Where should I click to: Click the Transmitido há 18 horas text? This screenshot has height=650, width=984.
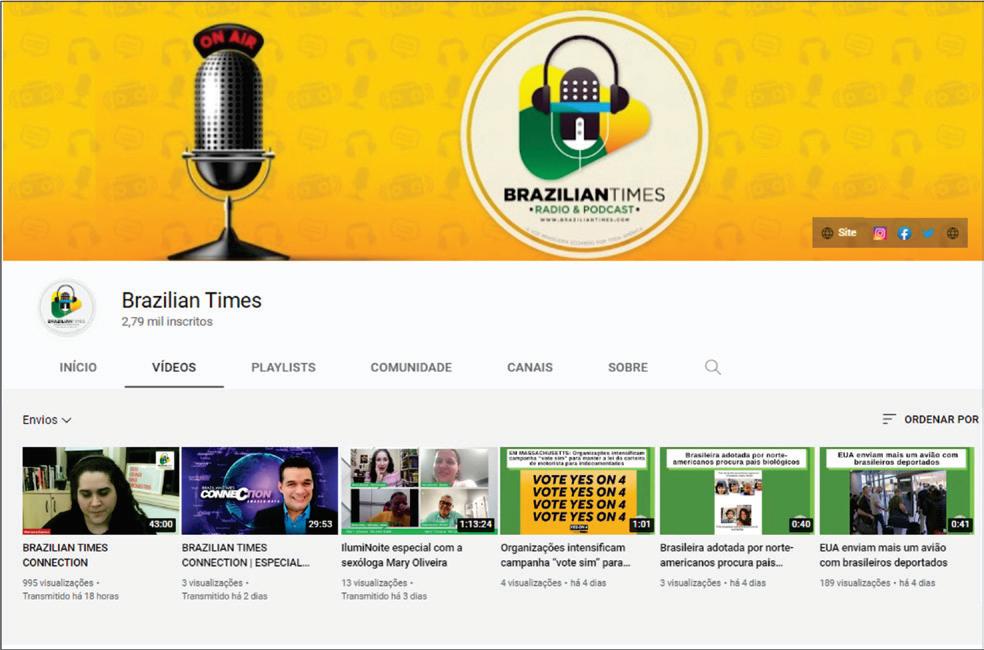click(x=70, y=596)
